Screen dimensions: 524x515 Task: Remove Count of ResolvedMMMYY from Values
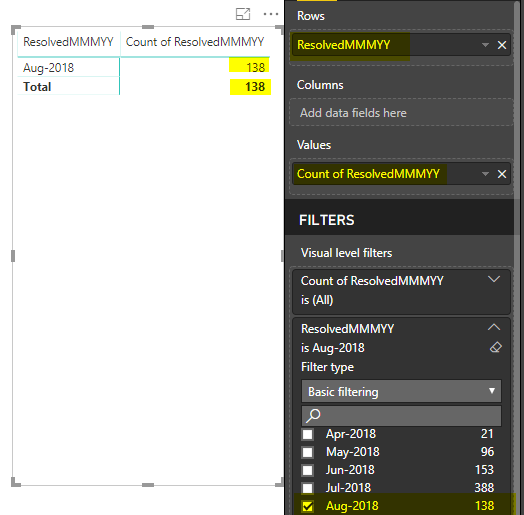[502, 174]
